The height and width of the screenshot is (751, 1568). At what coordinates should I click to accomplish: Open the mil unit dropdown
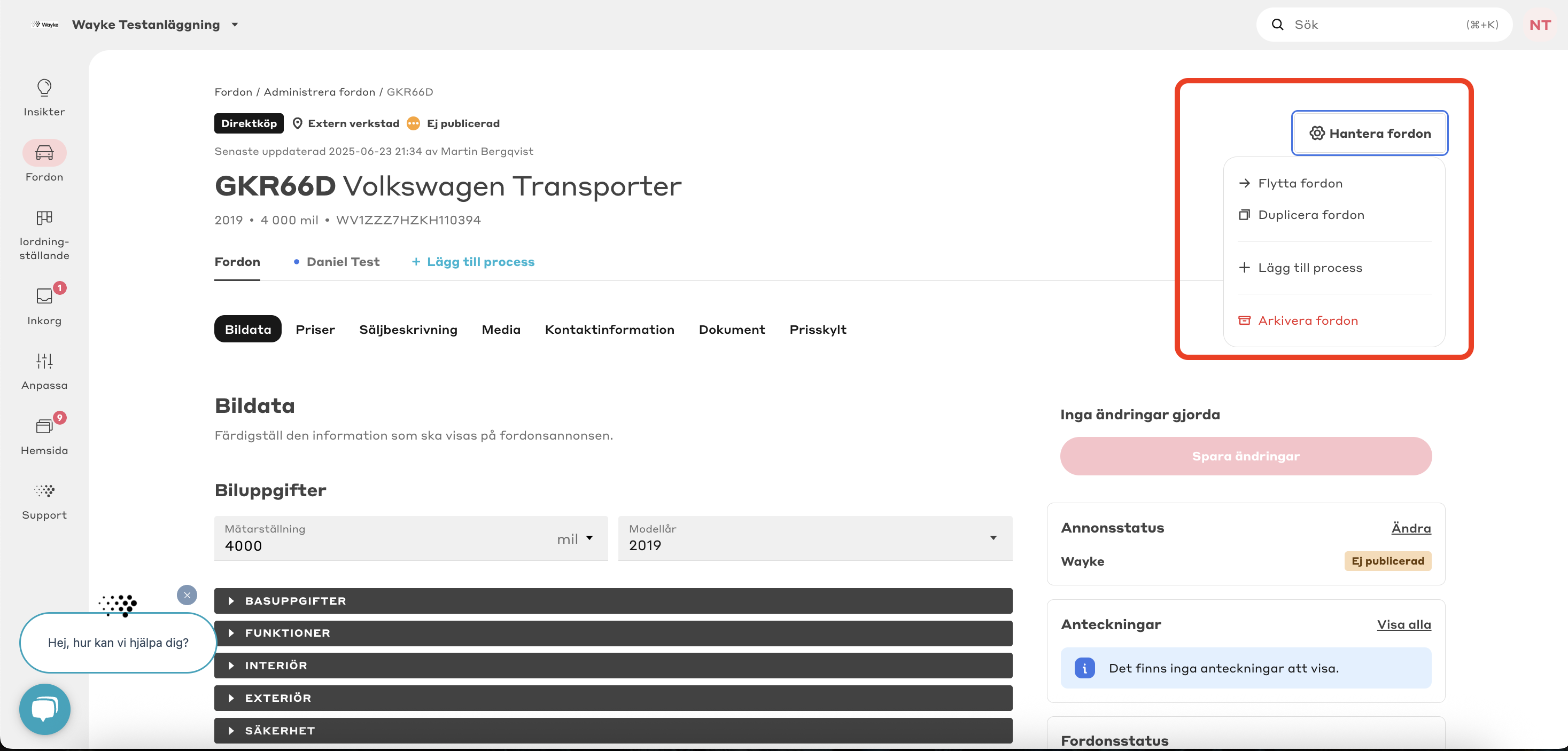[x=574, y=538]
